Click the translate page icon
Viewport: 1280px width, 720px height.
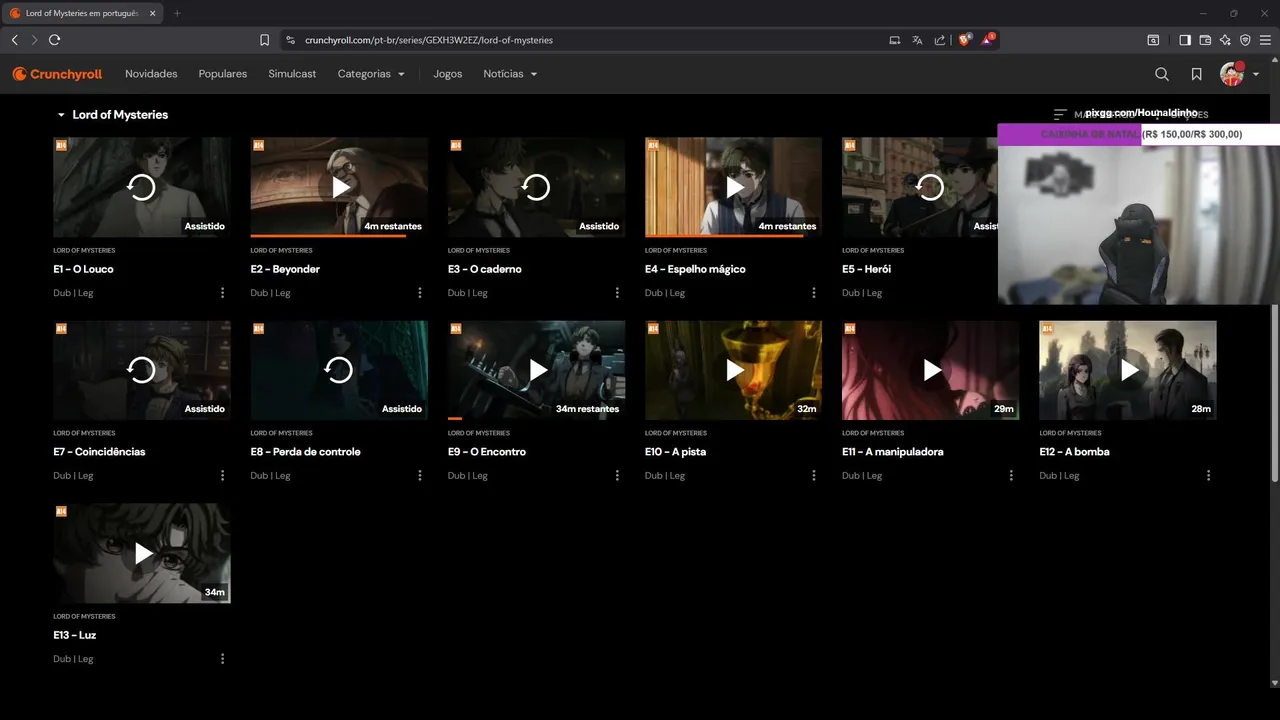pyautogui.click(x=917, y=40)
